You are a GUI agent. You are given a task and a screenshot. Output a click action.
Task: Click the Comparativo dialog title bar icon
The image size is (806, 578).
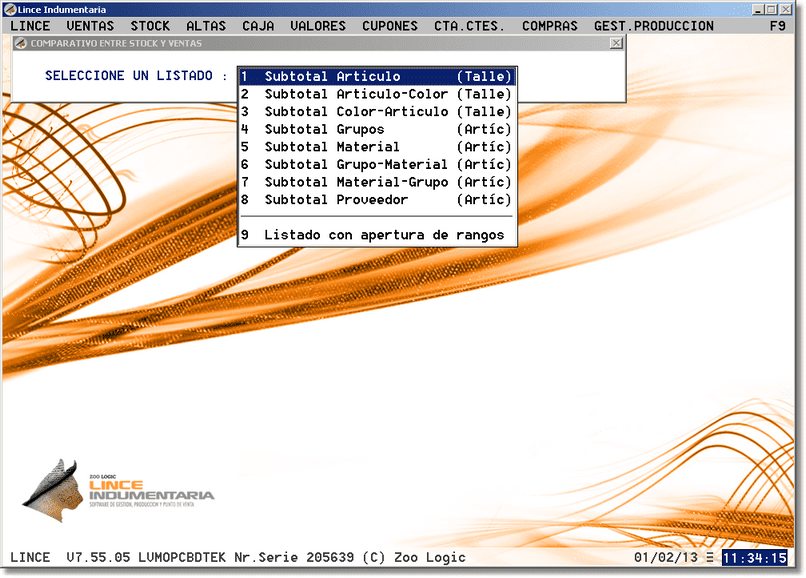21,43
